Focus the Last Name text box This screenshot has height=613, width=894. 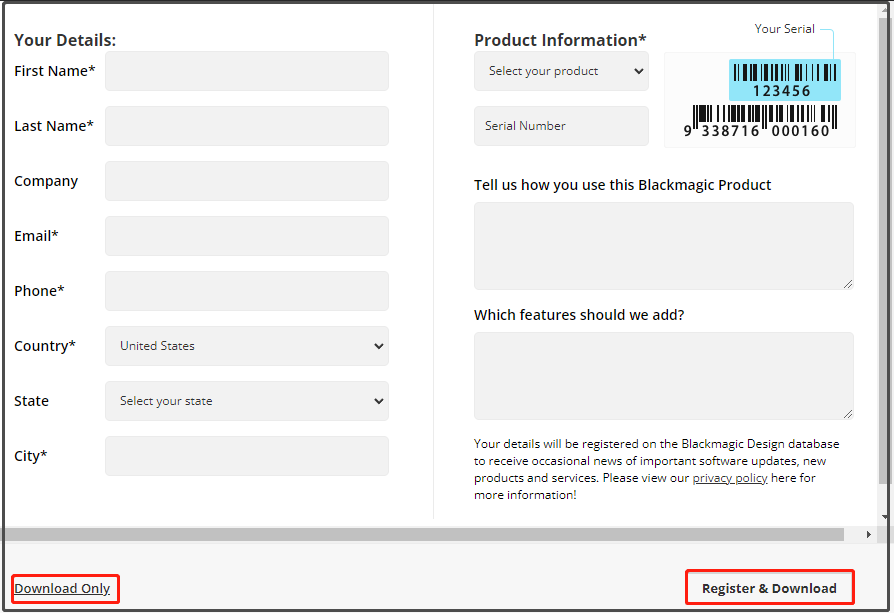click(x=246, y=126)
